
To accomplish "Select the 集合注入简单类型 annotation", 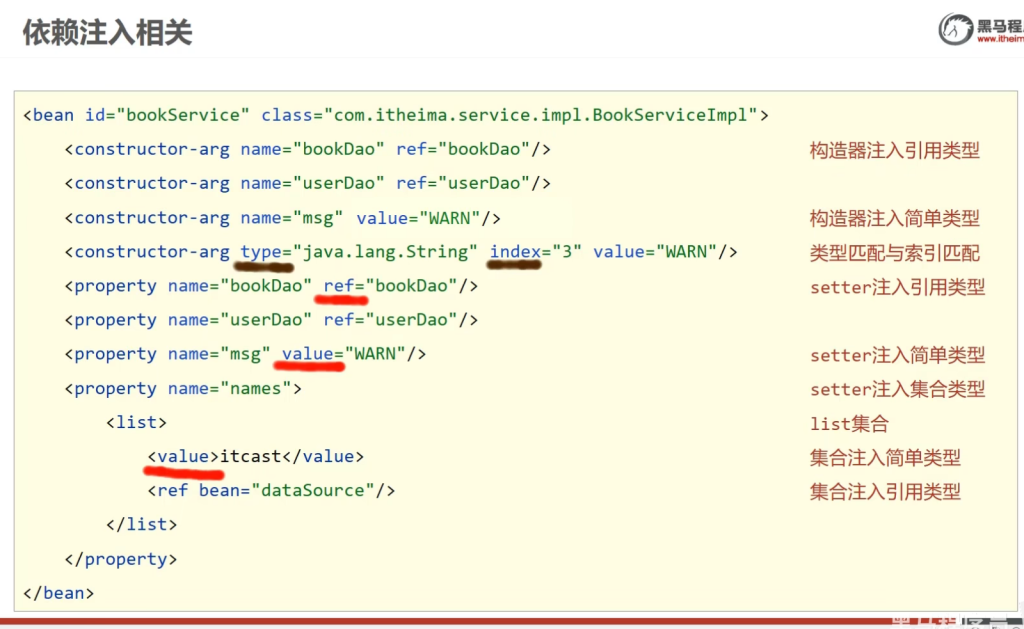I will (885, 457).
